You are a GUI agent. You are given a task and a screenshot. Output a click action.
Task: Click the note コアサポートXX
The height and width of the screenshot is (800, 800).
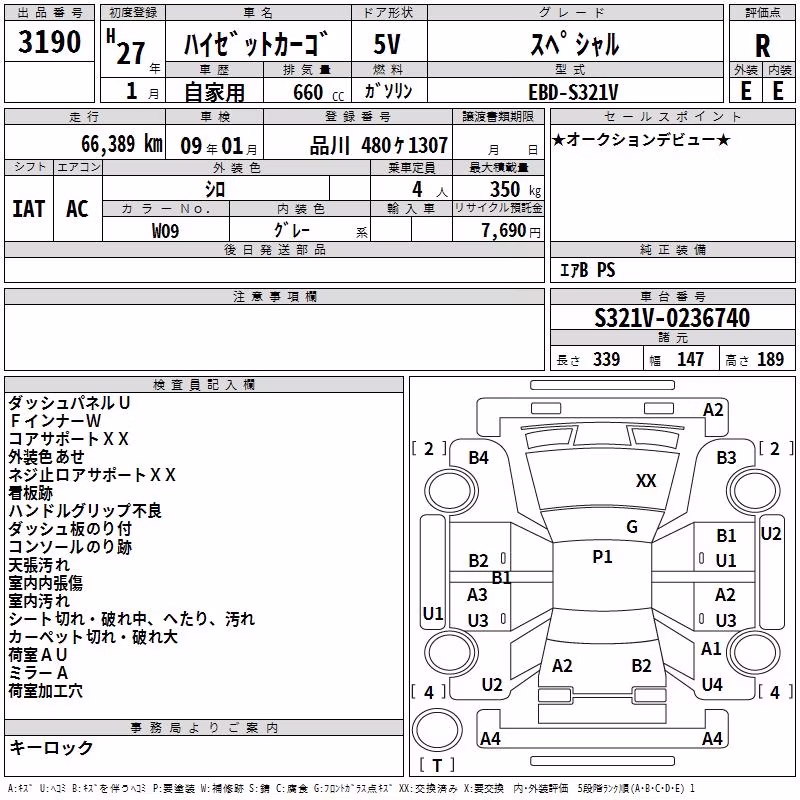68,439
